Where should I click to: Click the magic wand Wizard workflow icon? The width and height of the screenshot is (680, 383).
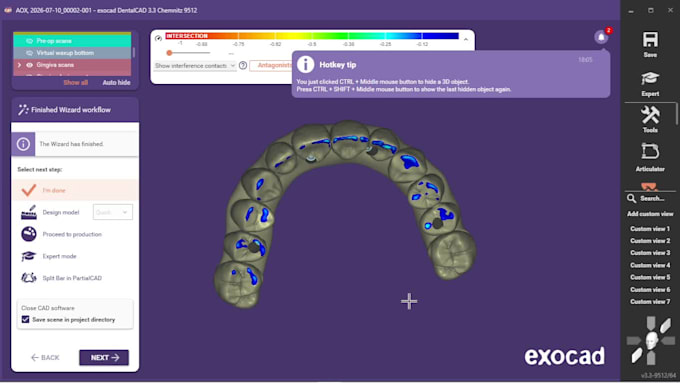point(23,110)
